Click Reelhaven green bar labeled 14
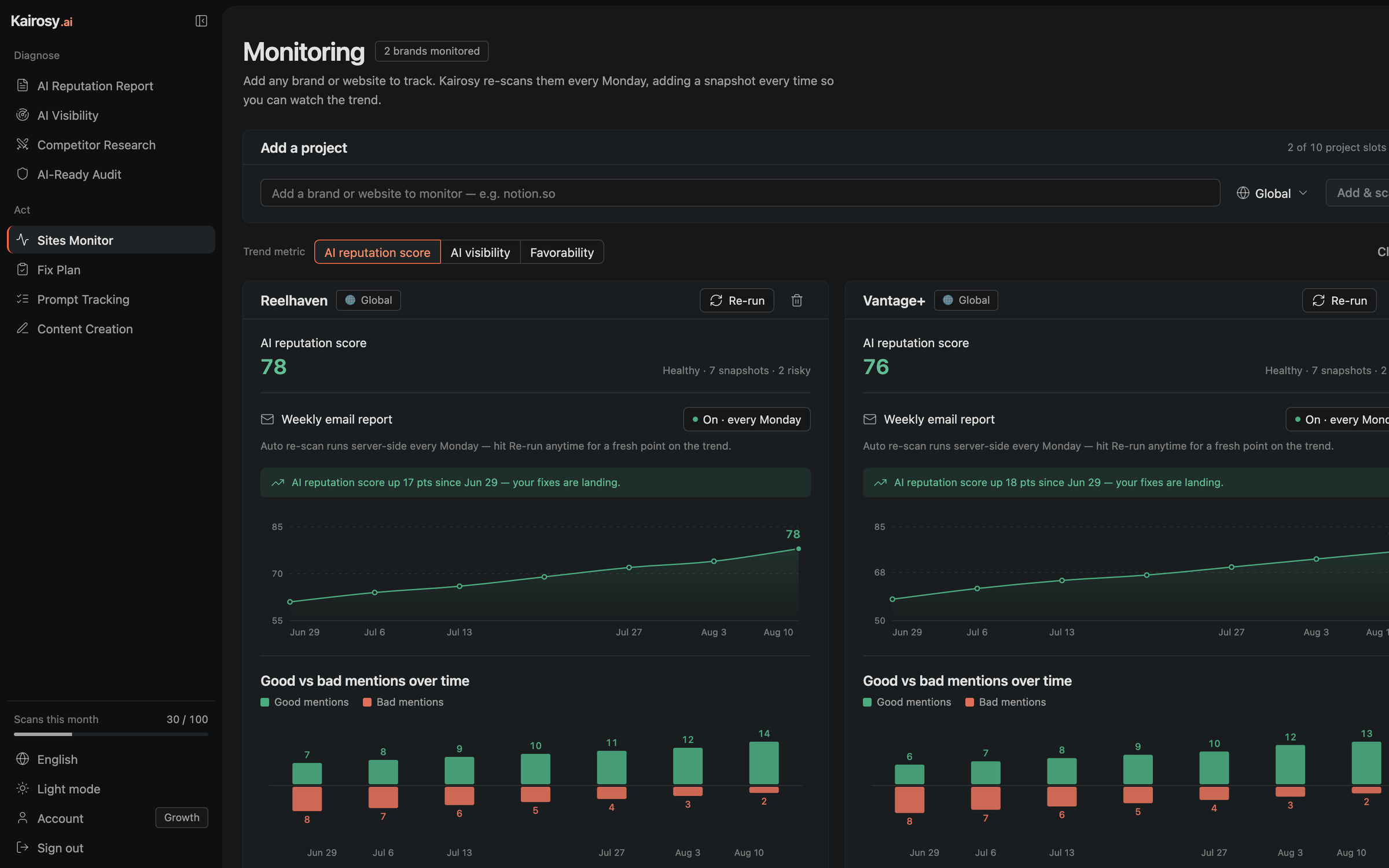 pyautogui.click(x=764, y=763)
